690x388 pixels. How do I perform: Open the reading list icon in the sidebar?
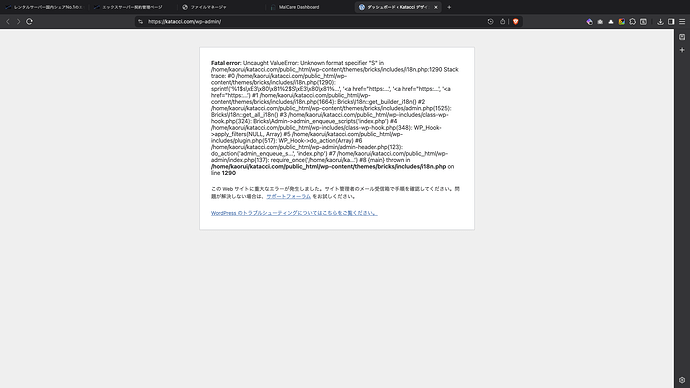click(682, 37)
